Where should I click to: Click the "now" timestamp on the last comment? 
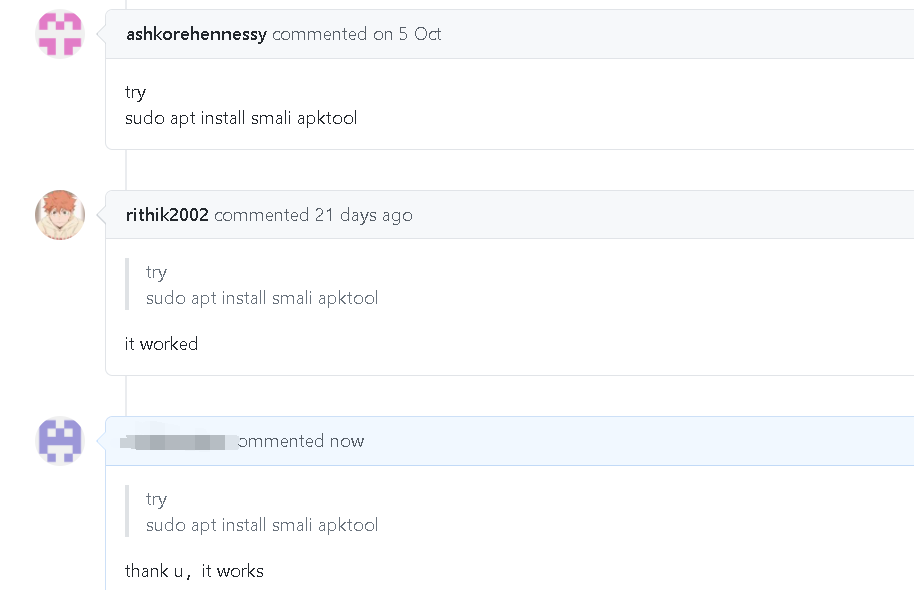pos(347,441)
